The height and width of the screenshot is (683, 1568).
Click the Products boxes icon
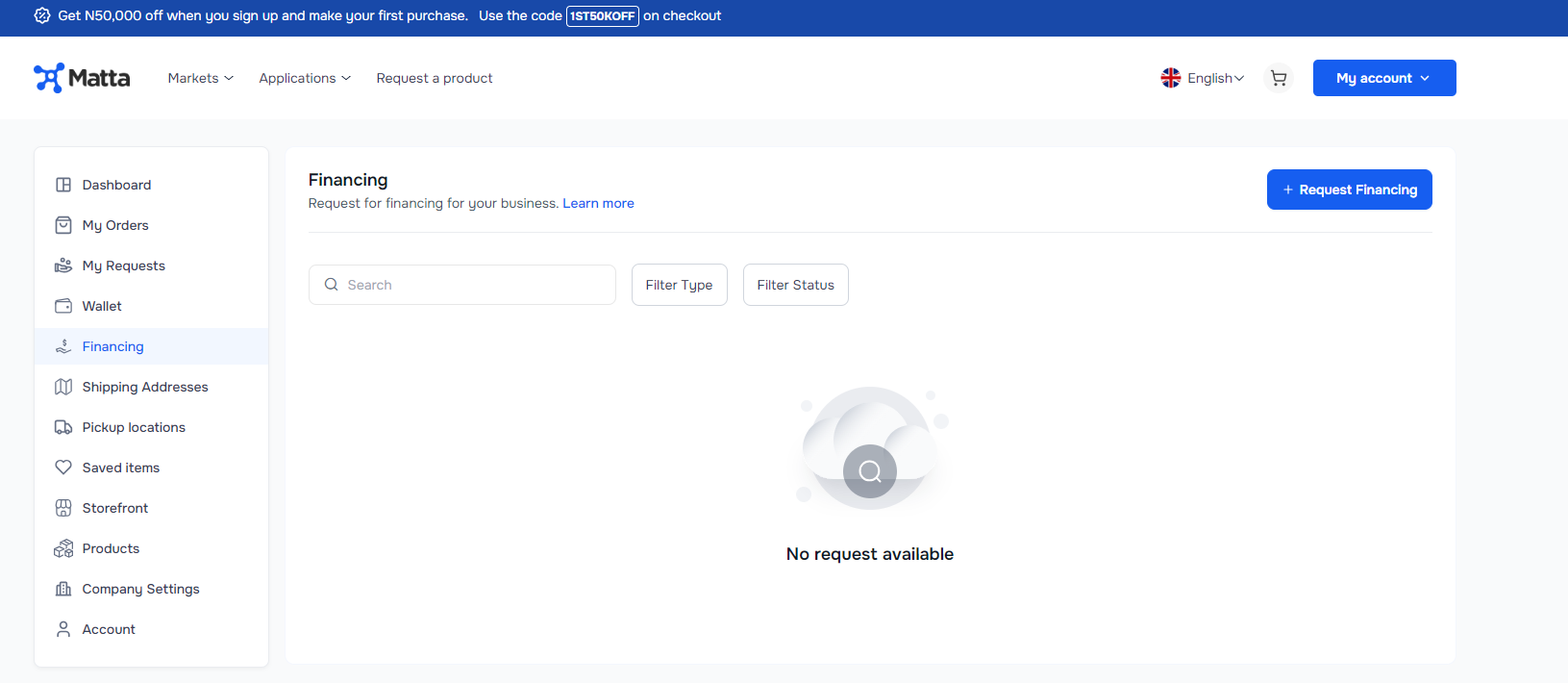(x=63, y=548)
